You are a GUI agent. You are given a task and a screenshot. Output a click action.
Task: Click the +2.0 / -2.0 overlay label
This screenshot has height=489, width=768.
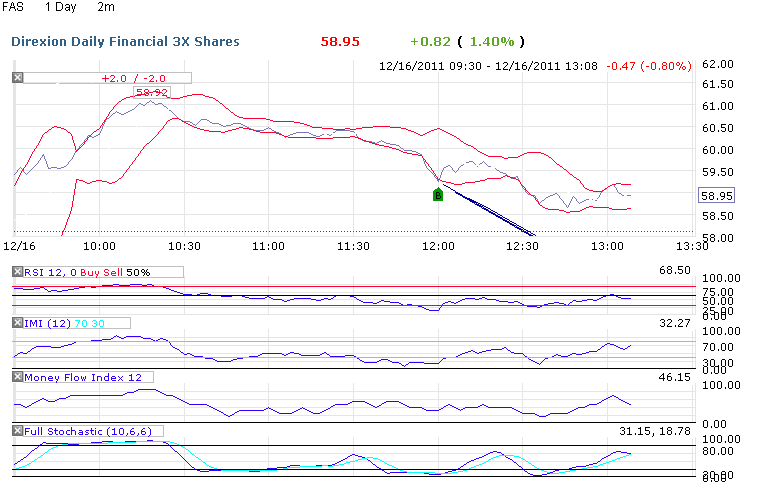pos(134,78)
